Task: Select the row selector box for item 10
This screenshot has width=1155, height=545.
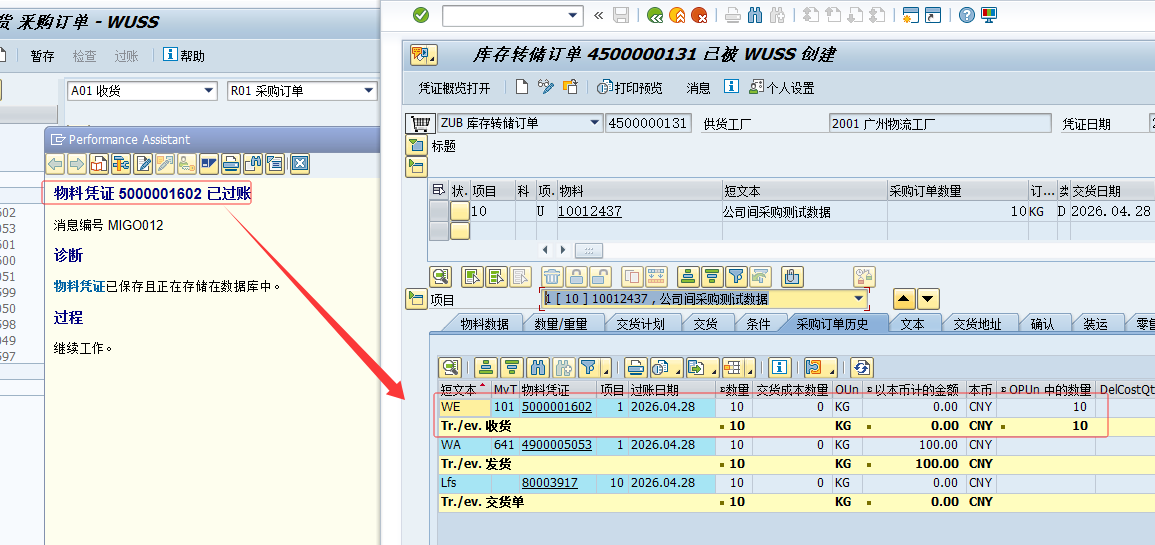Action: (438, 211)
